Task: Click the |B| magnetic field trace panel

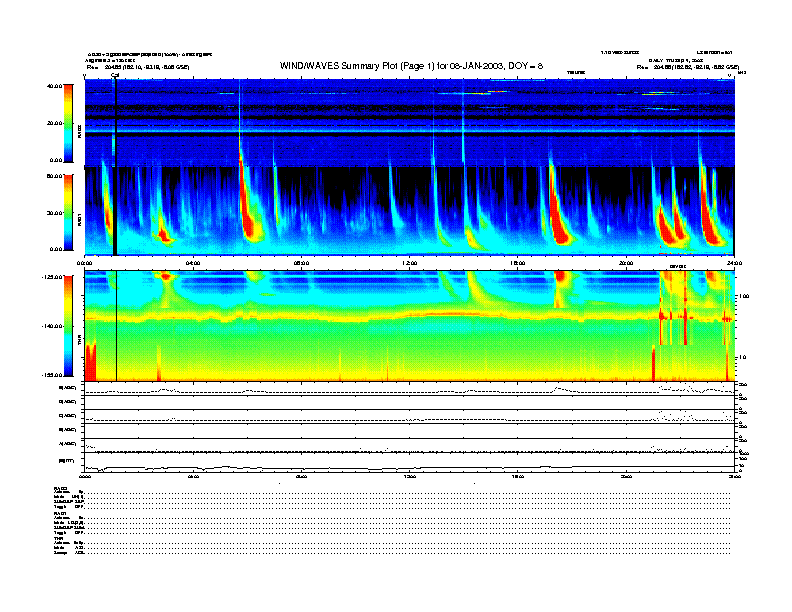Action: pos(409,463)
